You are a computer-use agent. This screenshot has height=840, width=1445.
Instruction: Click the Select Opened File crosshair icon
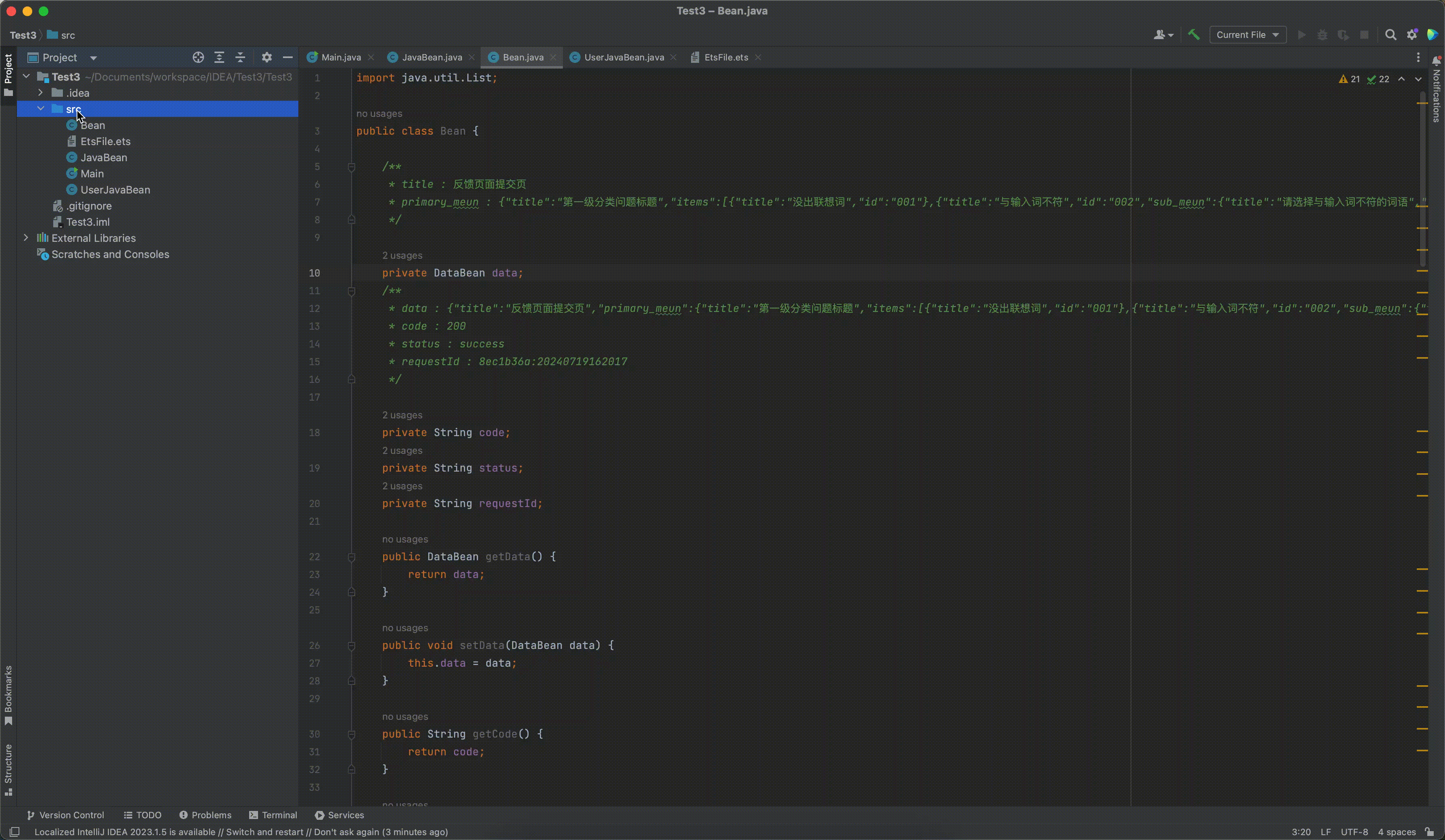198,57
